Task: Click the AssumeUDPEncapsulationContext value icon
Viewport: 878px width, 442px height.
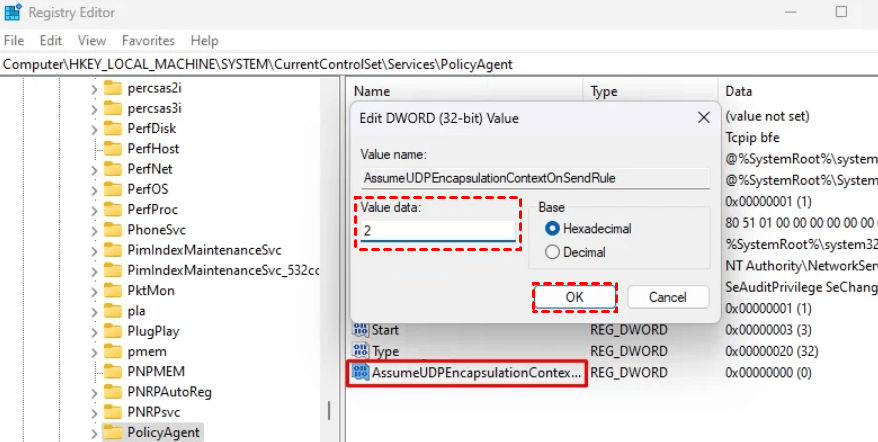Action: pos(361,372)
